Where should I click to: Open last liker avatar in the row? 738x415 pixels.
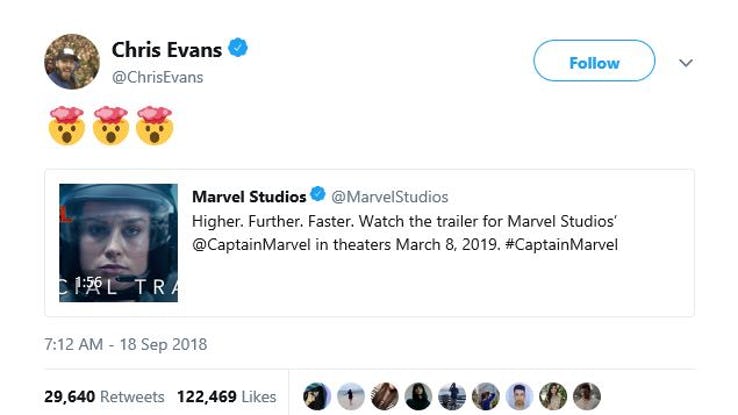(586, 397)
